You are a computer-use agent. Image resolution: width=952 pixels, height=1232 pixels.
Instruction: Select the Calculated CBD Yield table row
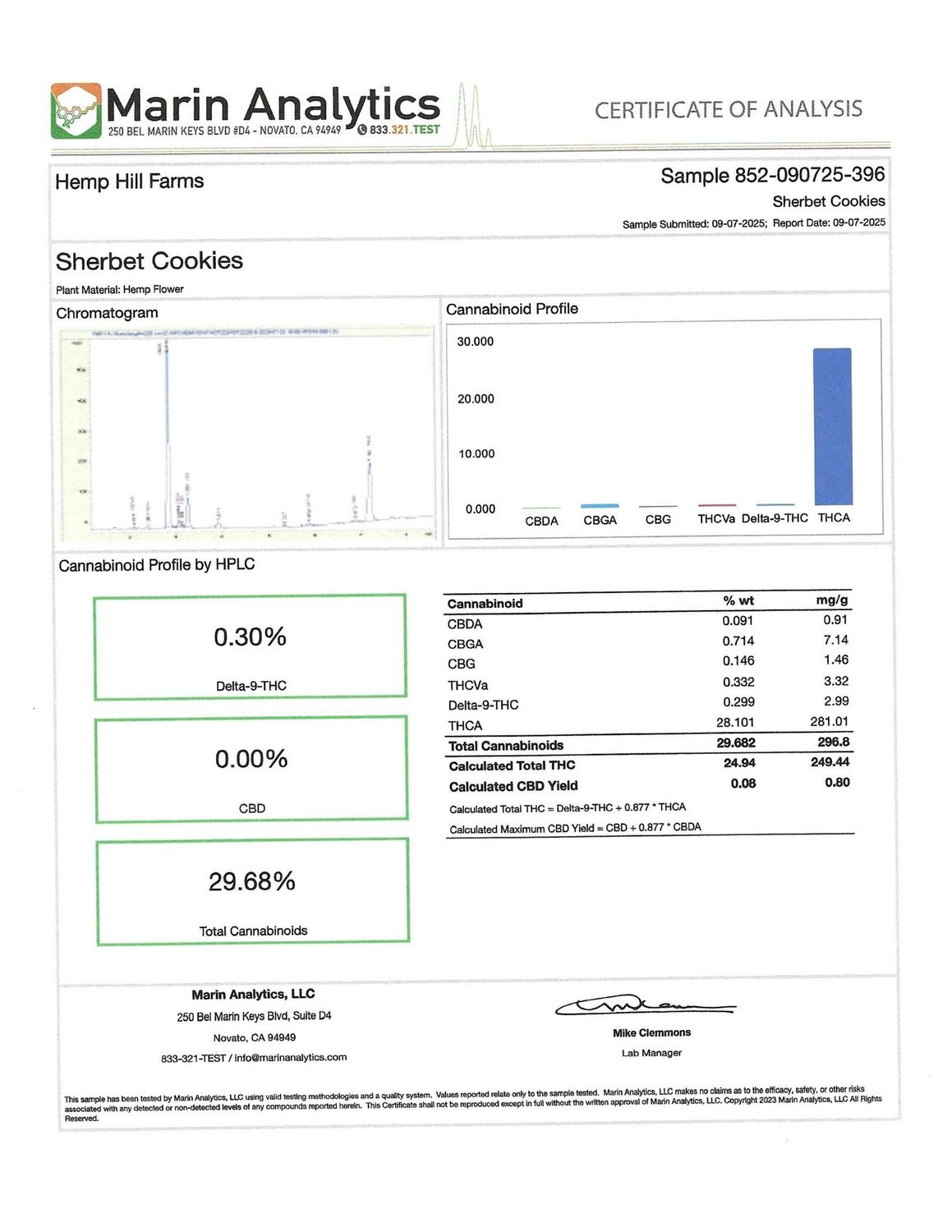pos(648,785)
